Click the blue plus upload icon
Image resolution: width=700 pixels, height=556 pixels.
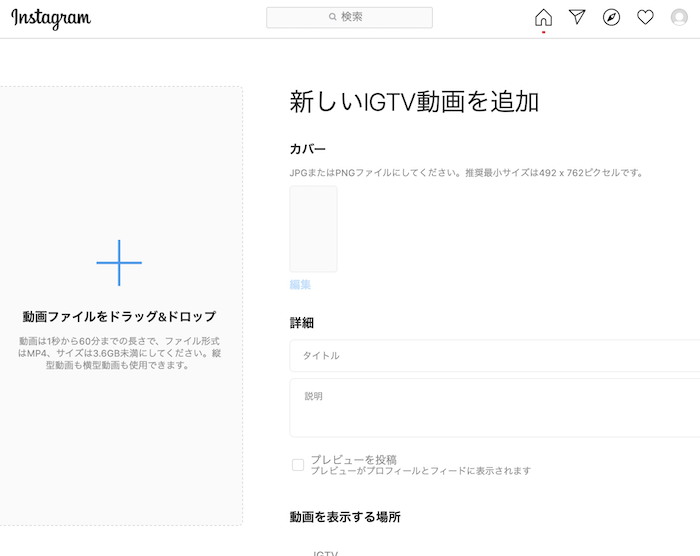(x=119, y=263)
